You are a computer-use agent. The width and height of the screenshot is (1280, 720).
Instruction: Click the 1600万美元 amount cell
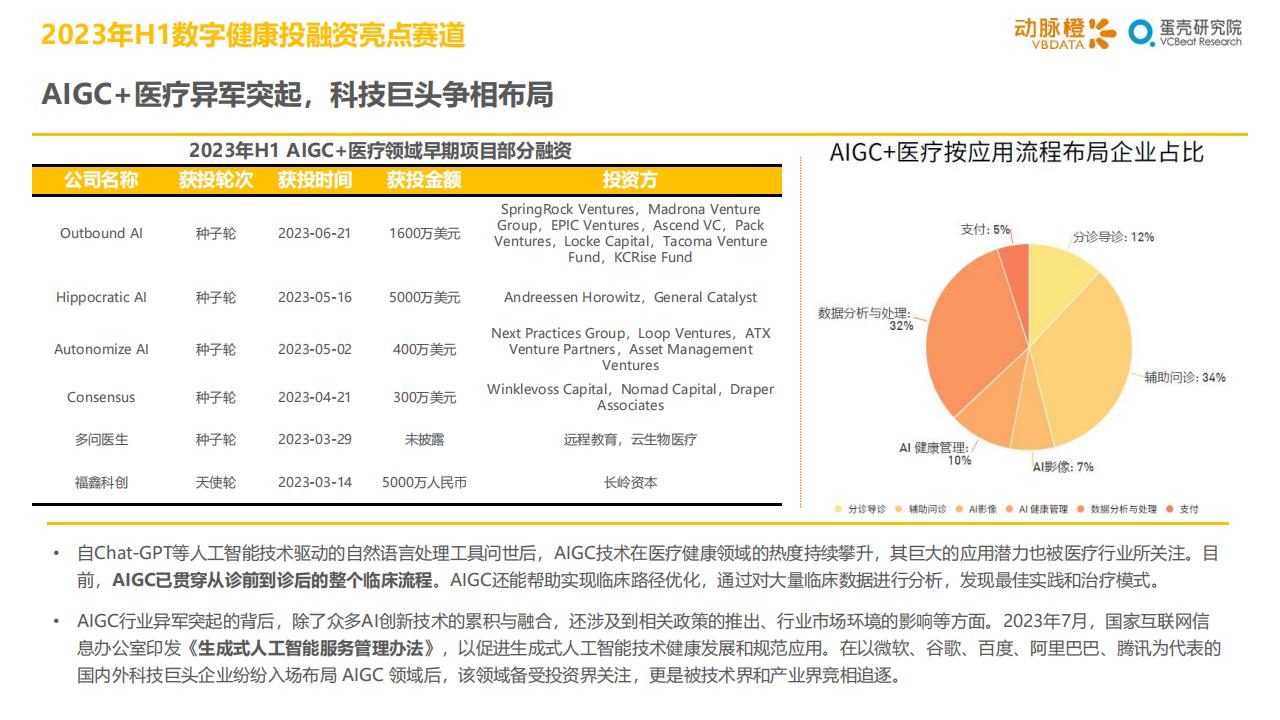424,233
